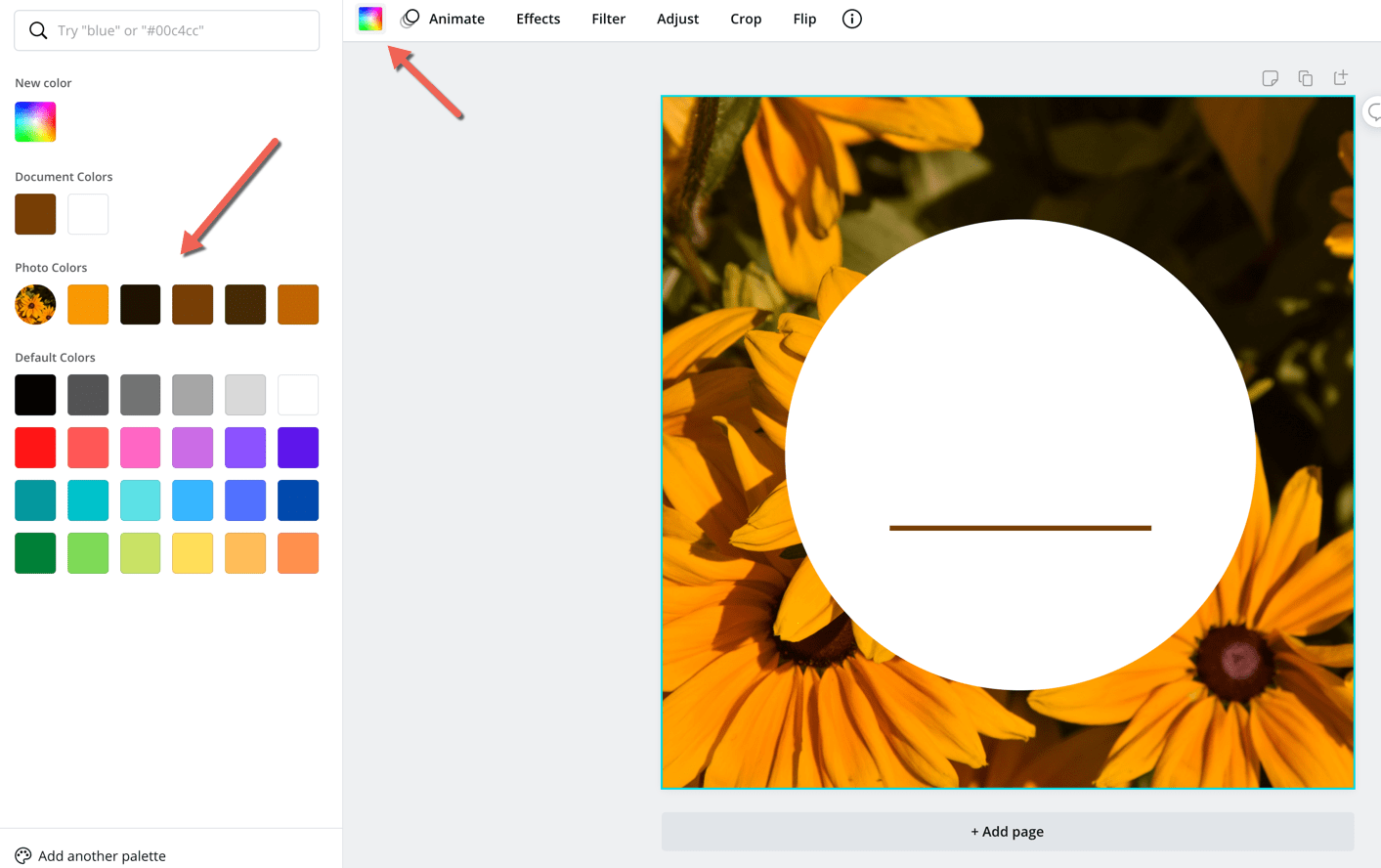
Task: Select the orange photo color swatch
Action: [88, 305]
